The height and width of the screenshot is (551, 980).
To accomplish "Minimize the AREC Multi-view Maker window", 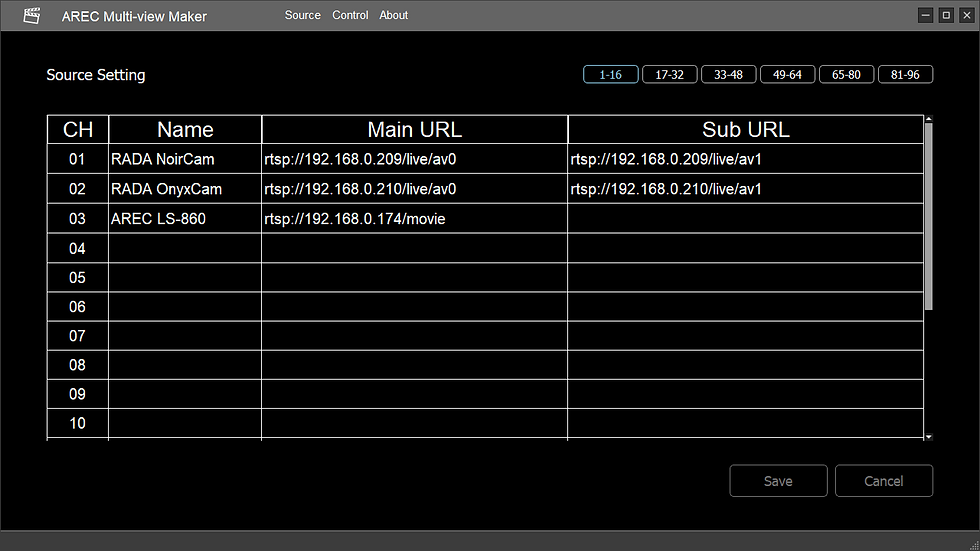I will (x=926, y=15).
